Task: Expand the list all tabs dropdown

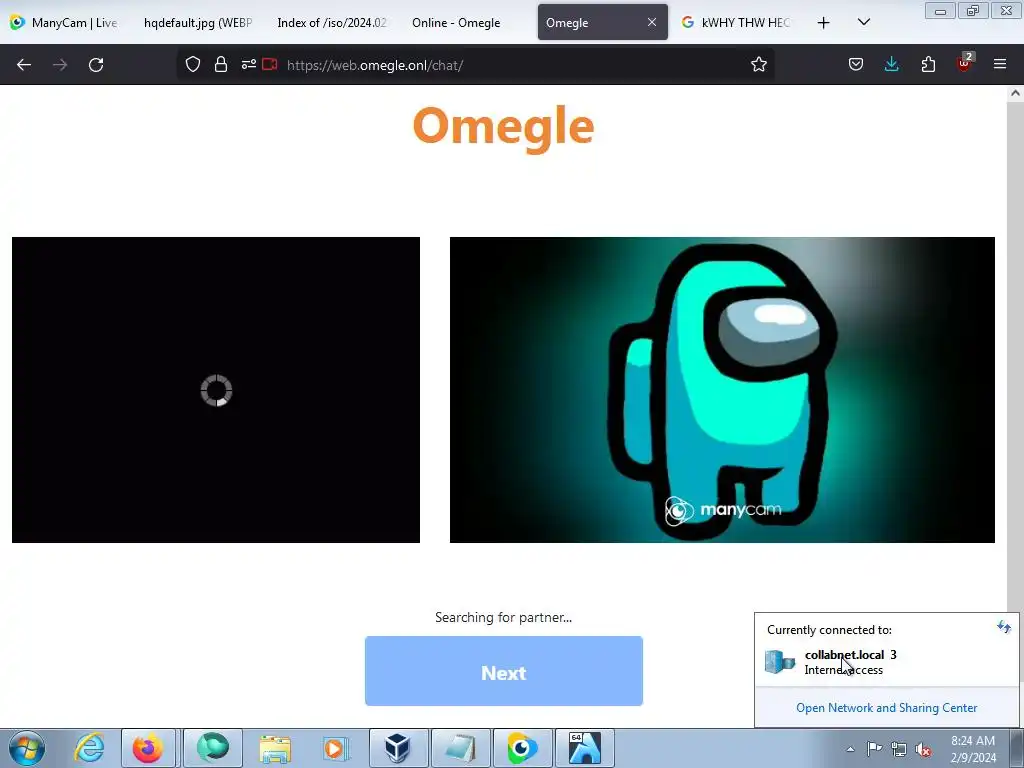Action: coord(863,23)
